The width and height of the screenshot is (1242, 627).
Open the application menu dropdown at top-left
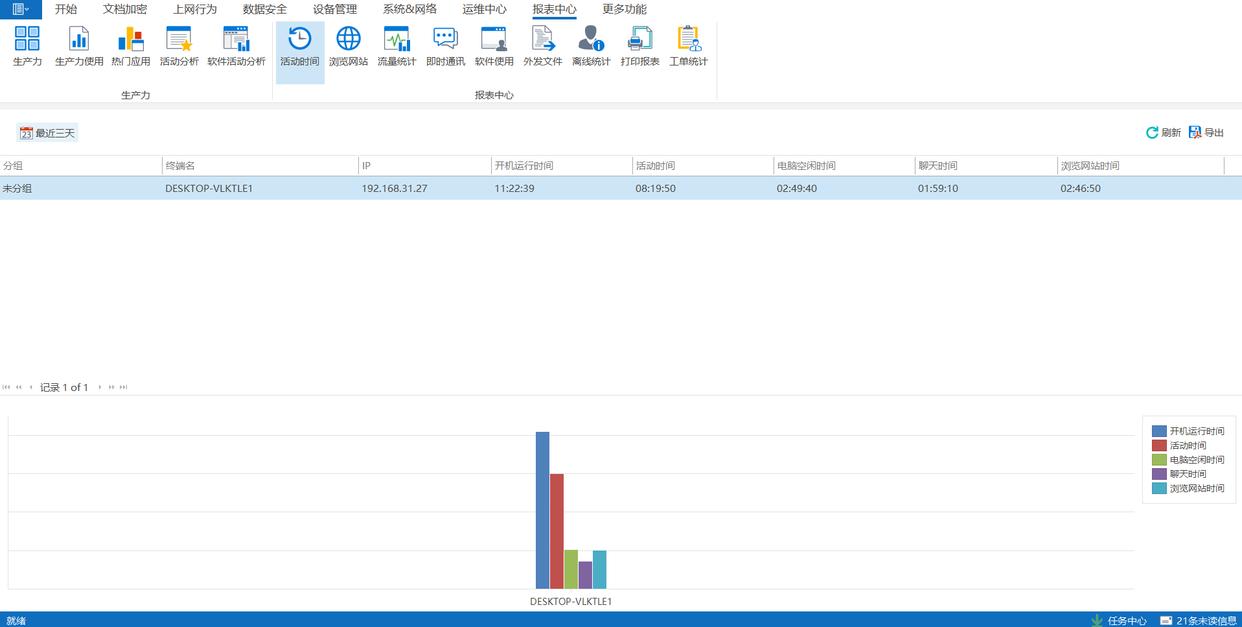[x=20, y=9]
